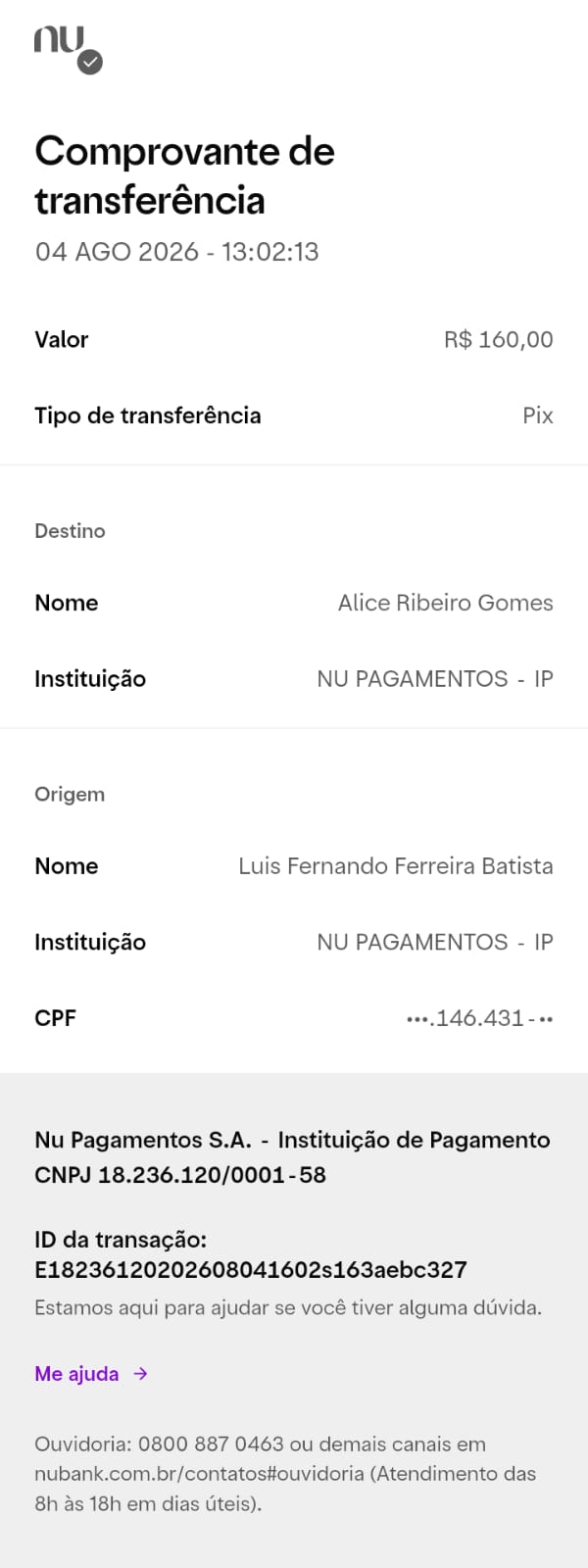Click the Destino section header
The width and height of the screenshot is (588, 1568).
[x=70, y=531]
